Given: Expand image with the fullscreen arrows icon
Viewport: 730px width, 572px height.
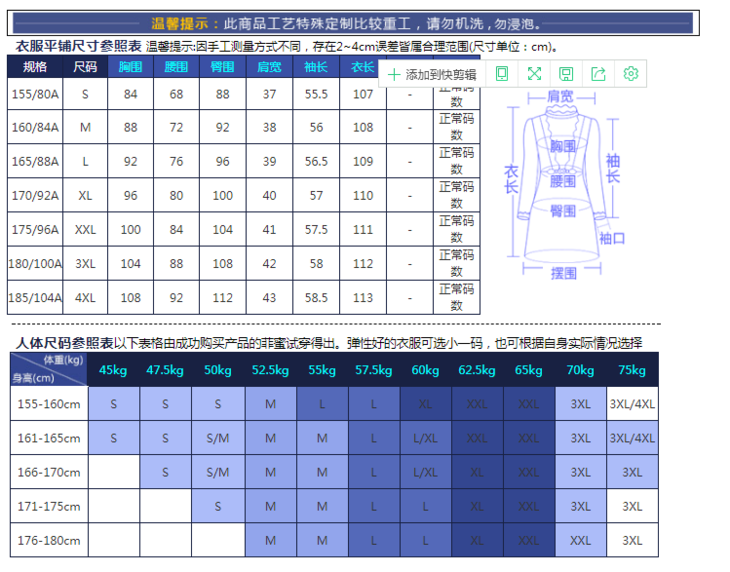Looking at the screenshot, I should 534,74.
